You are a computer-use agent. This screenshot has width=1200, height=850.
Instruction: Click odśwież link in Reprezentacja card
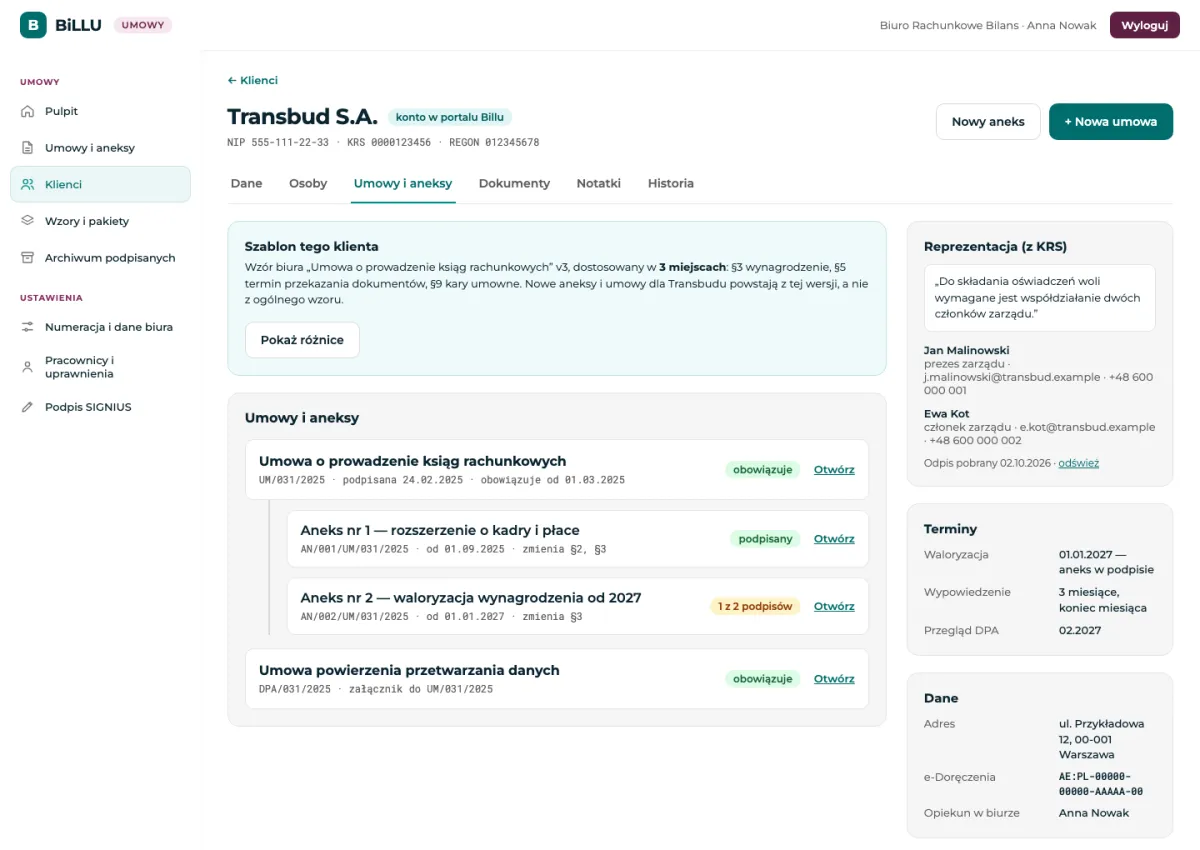click(x=1079, y=463)
